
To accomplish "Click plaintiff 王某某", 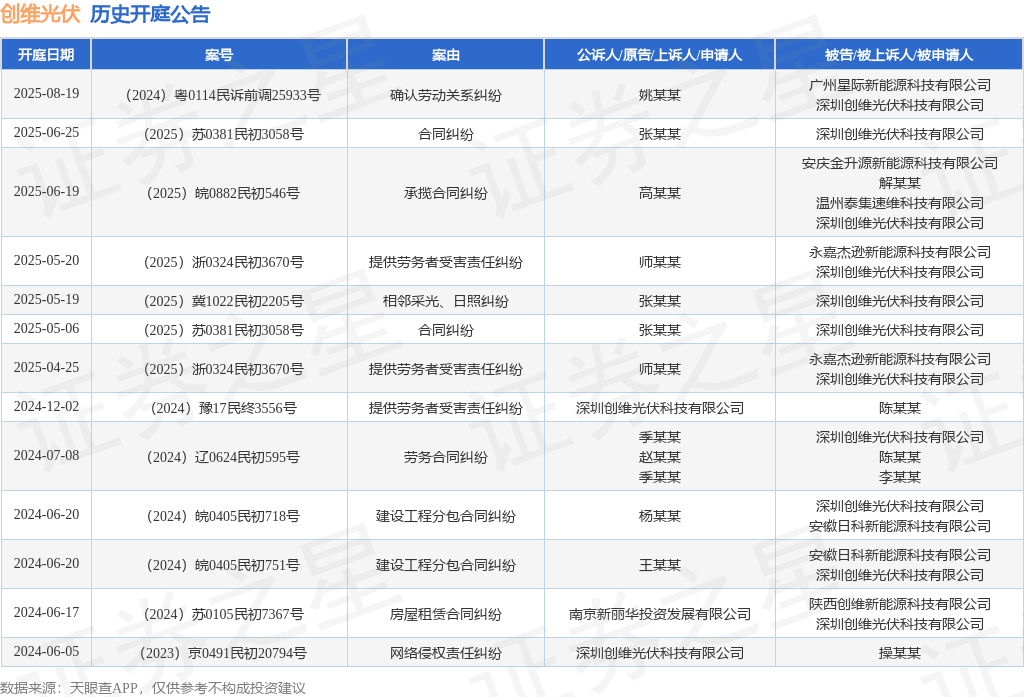I will click(660, 565).
